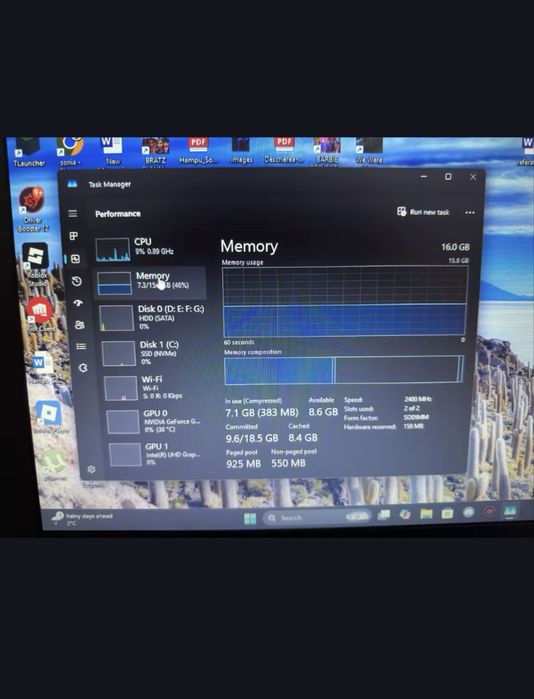Select the Disk 1 (C:) entry
This screenshot has height=699, width=534.
(153, 353)
